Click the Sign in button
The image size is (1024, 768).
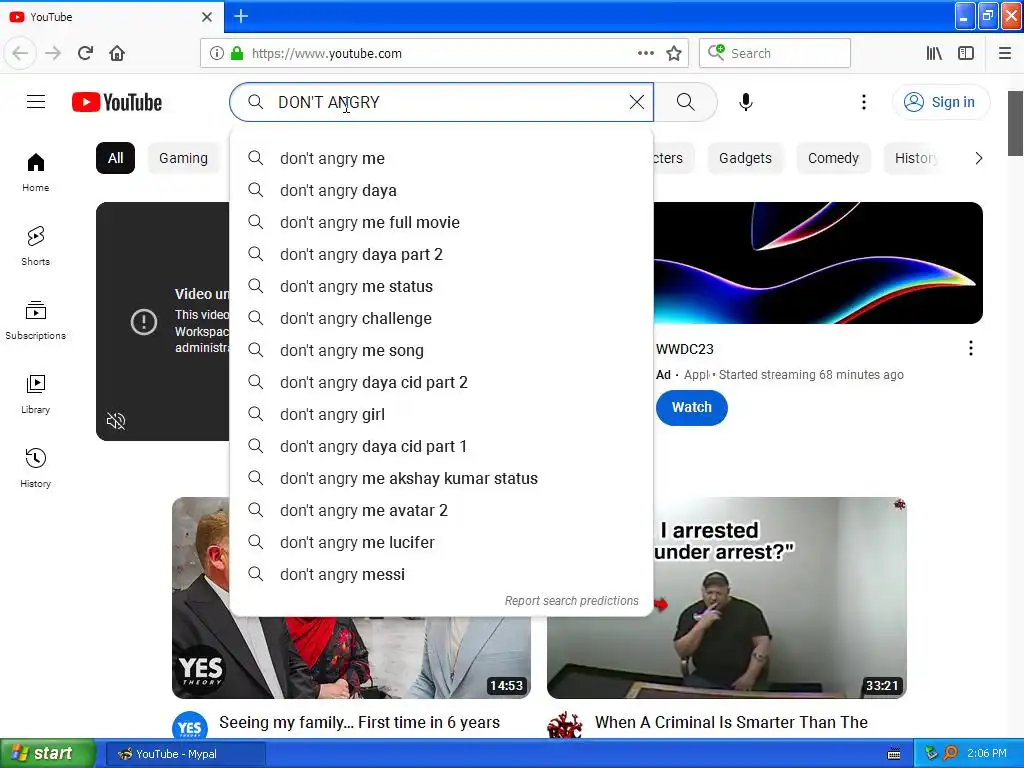(x=941, y=102)
